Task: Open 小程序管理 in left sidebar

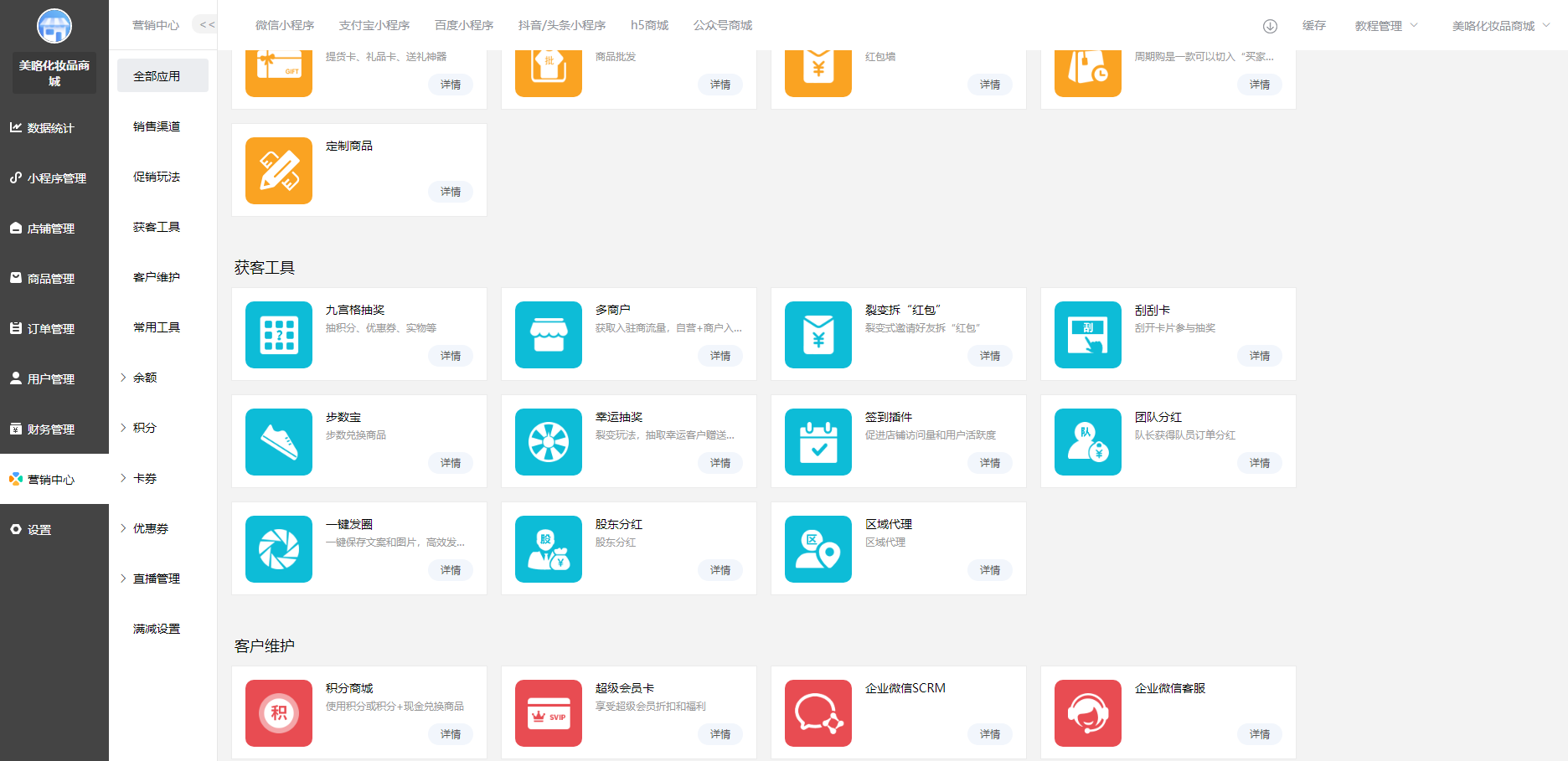Action: 54,178
